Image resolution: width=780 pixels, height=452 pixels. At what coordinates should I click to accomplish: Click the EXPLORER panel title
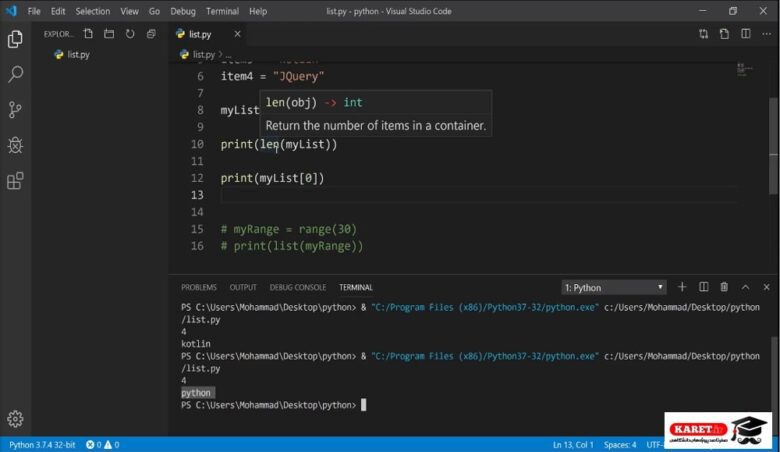point(58,34)
